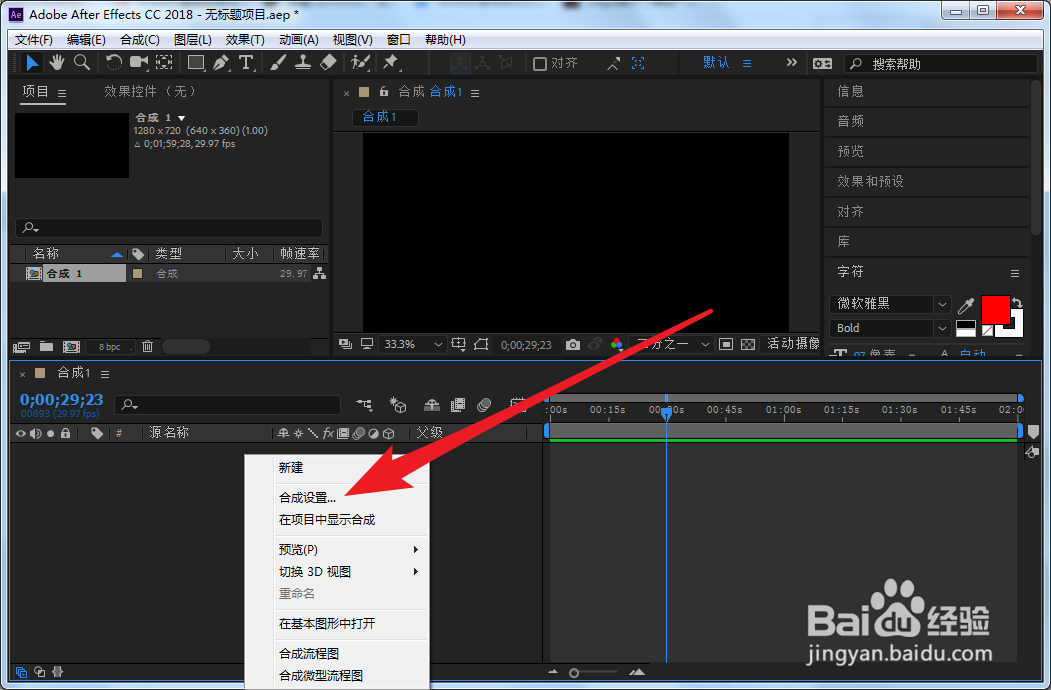The width and height of the screenshot is (1051, 690).
Task: Click the red fill color swatch
Action: pyautogui.click(x=995, y=310)
